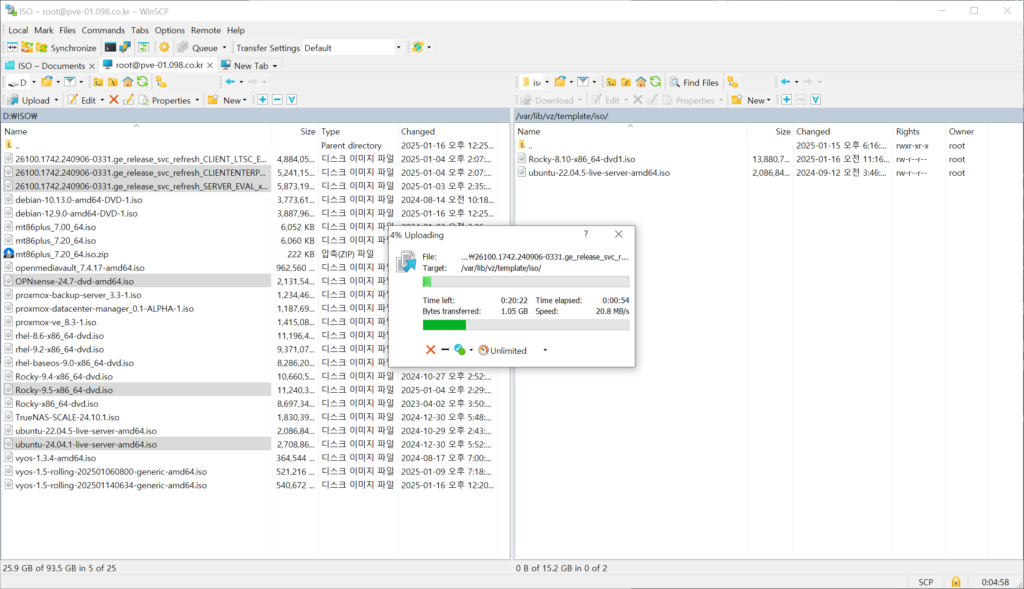1024x589 pixels.
Task: Expand the Queue dropdown arrow
Action: (224, 47)
